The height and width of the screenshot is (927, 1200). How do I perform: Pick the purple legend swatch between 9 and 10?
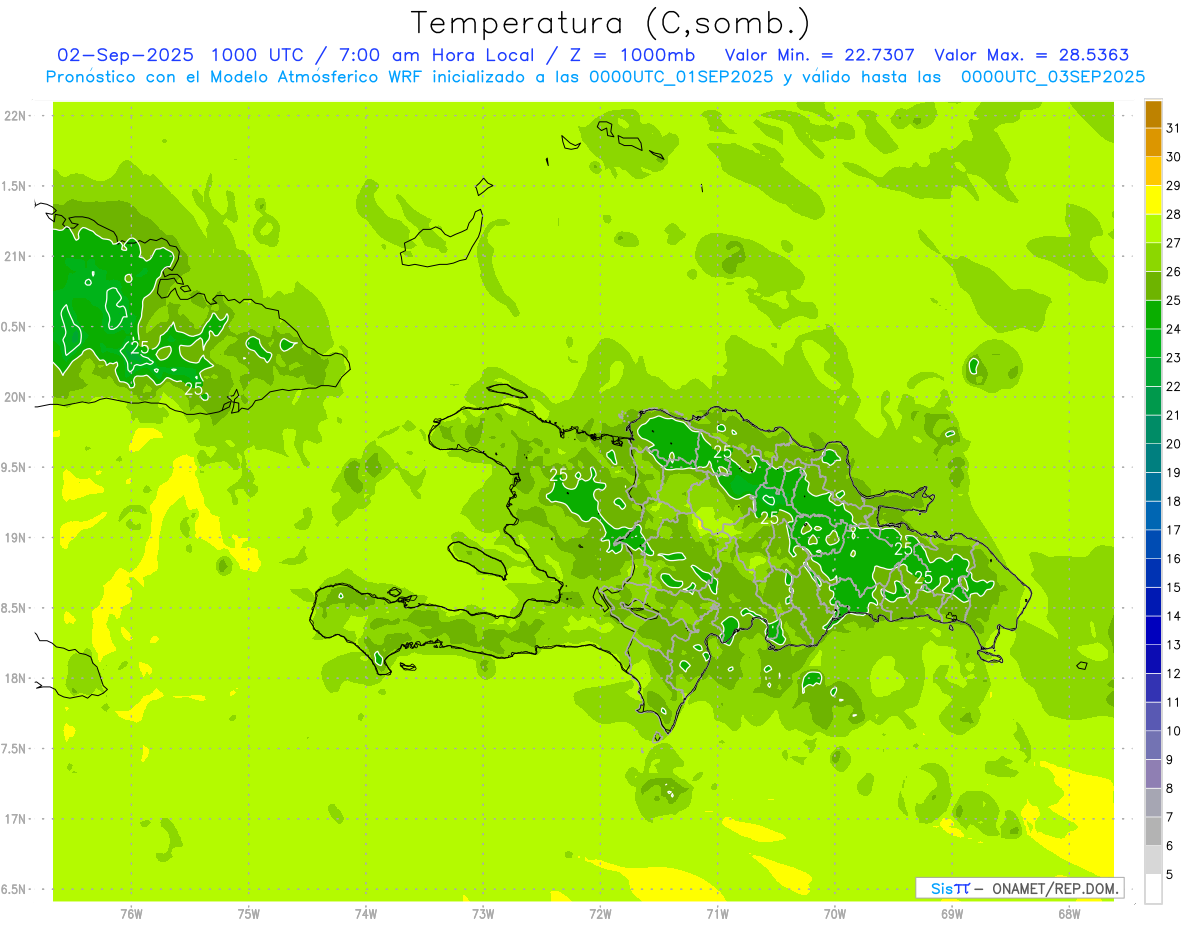(x=1153, y=745)
